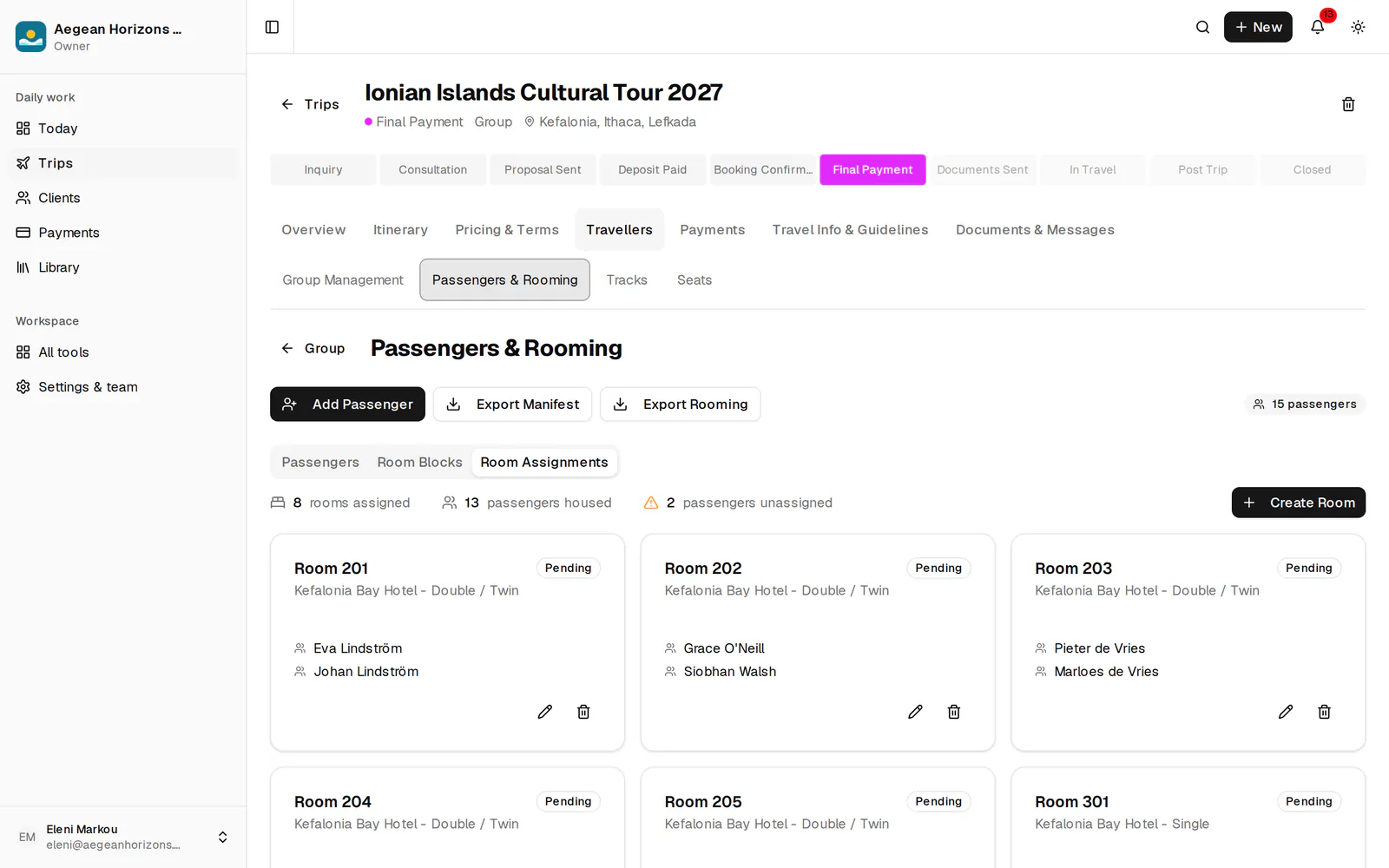
Task: Switch to the Passengers list tab
Action: [320, 463]
